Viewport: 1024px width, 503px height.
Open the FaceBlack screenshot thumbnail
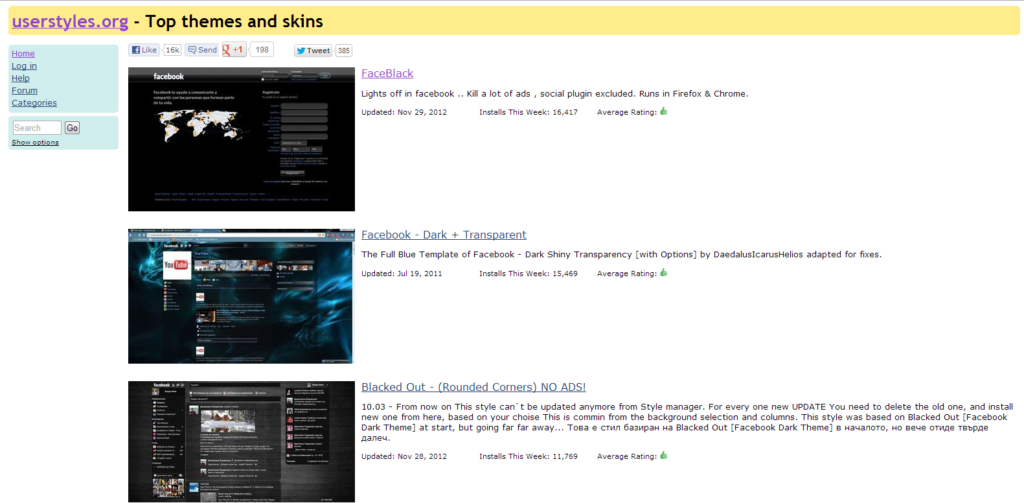pos(241,139)
